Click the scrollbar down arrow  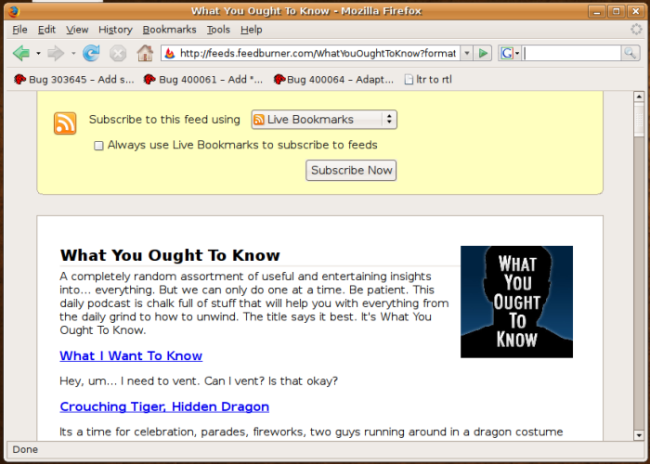tap(638, 435)
